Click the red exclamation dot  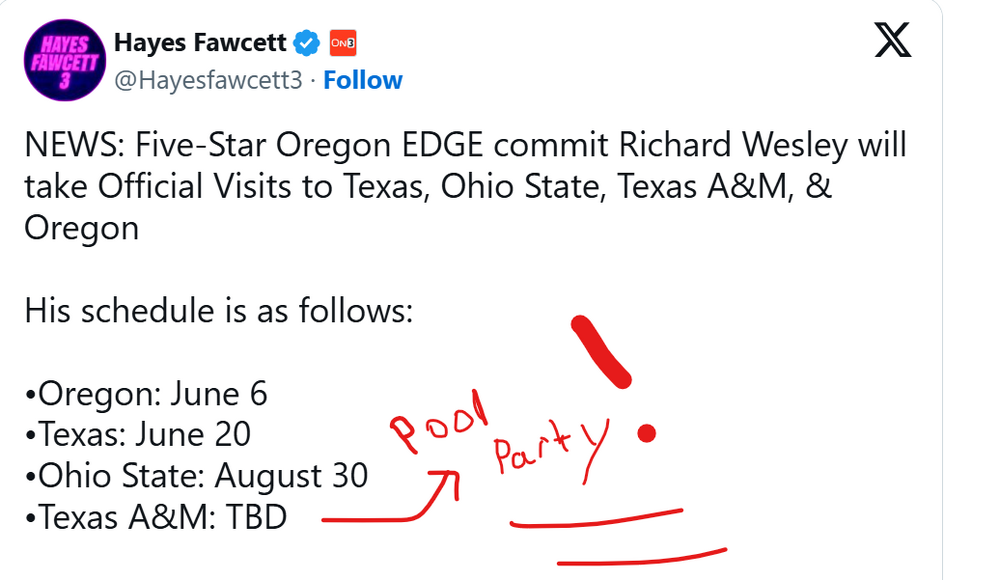[x=647, y=433]
